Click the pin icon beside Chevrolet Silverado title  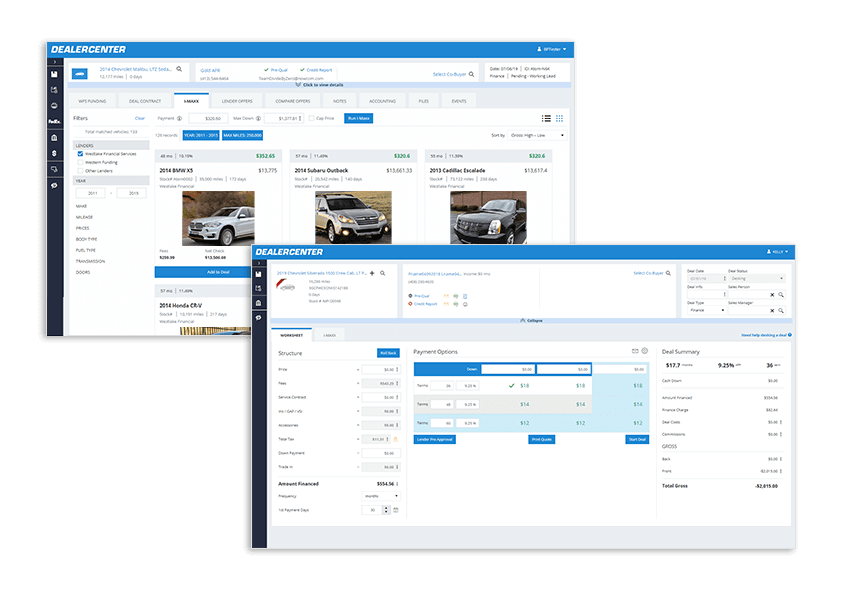click(372, 273)
